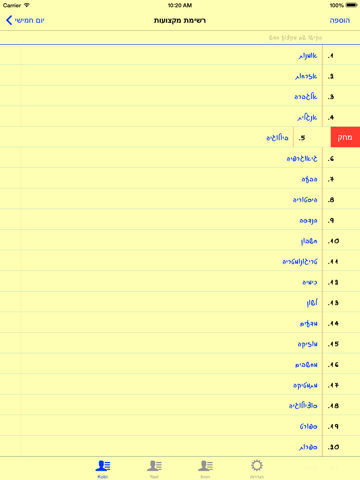Image resolution: width=360 pixels, height=480 pixels.
Task: Select subject row number 18
Action: pos(180,405)
